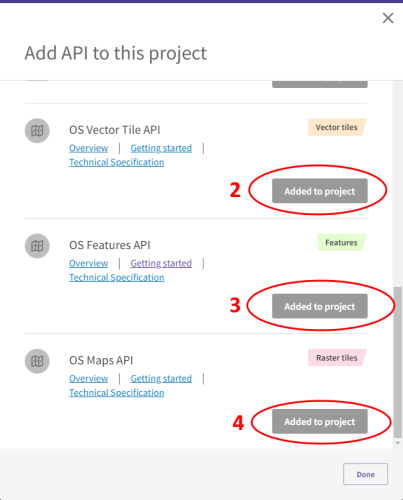The image size is (403, 500).
Task: Open Getting started for OS Vector Tile API
Action: pyautogui.click(x=161, y=148)
